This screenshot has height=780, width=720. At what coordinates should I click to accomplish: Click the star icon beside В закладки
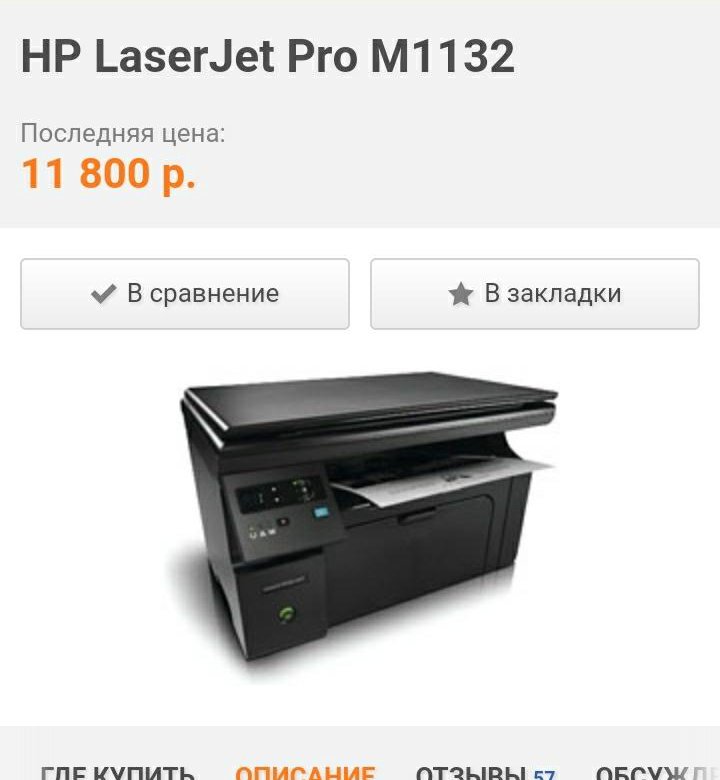460,293
